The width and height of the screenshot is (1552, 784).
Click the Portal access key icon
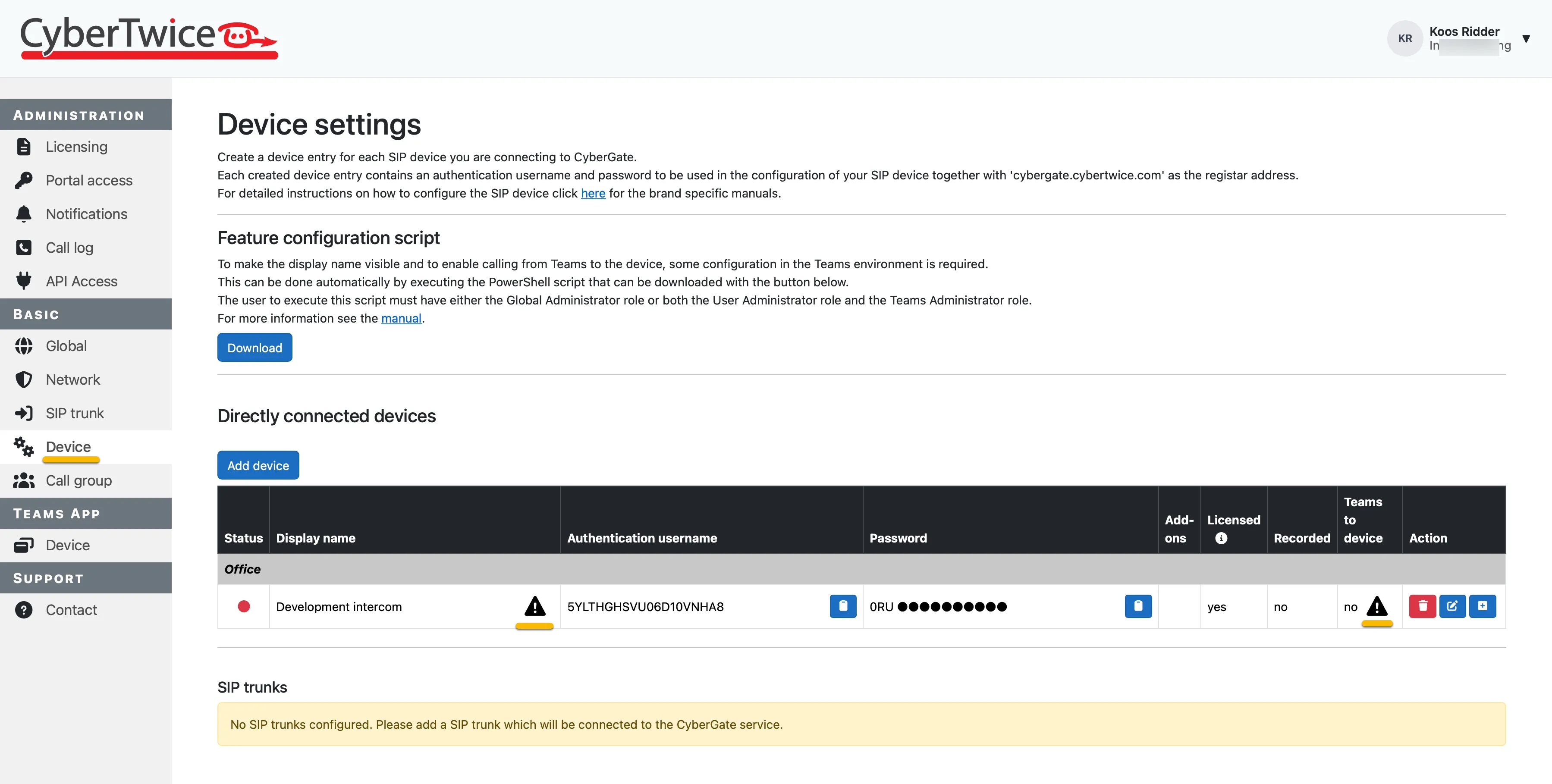(x=23, y=180)
